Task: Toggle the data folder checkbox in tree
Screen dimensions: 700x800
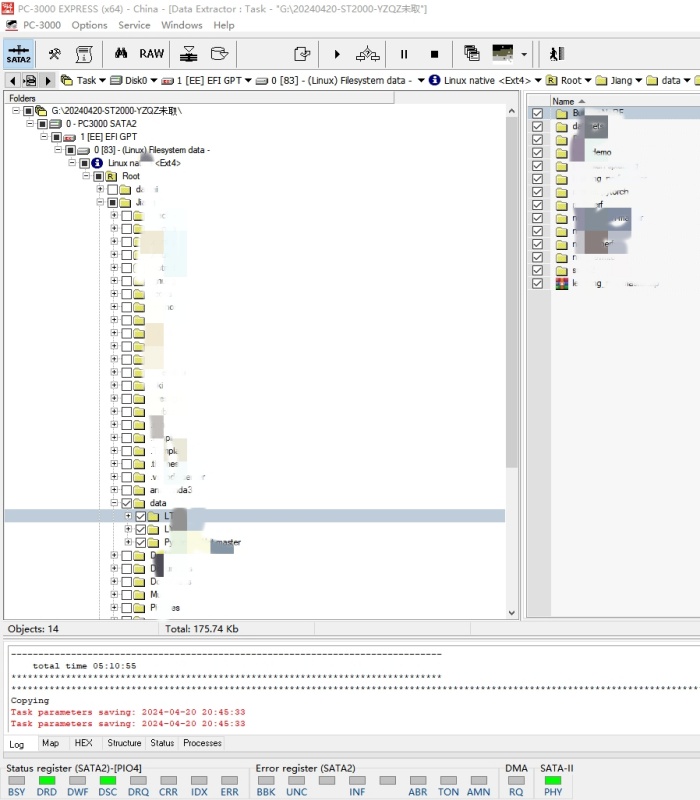Action: point(127,503)
